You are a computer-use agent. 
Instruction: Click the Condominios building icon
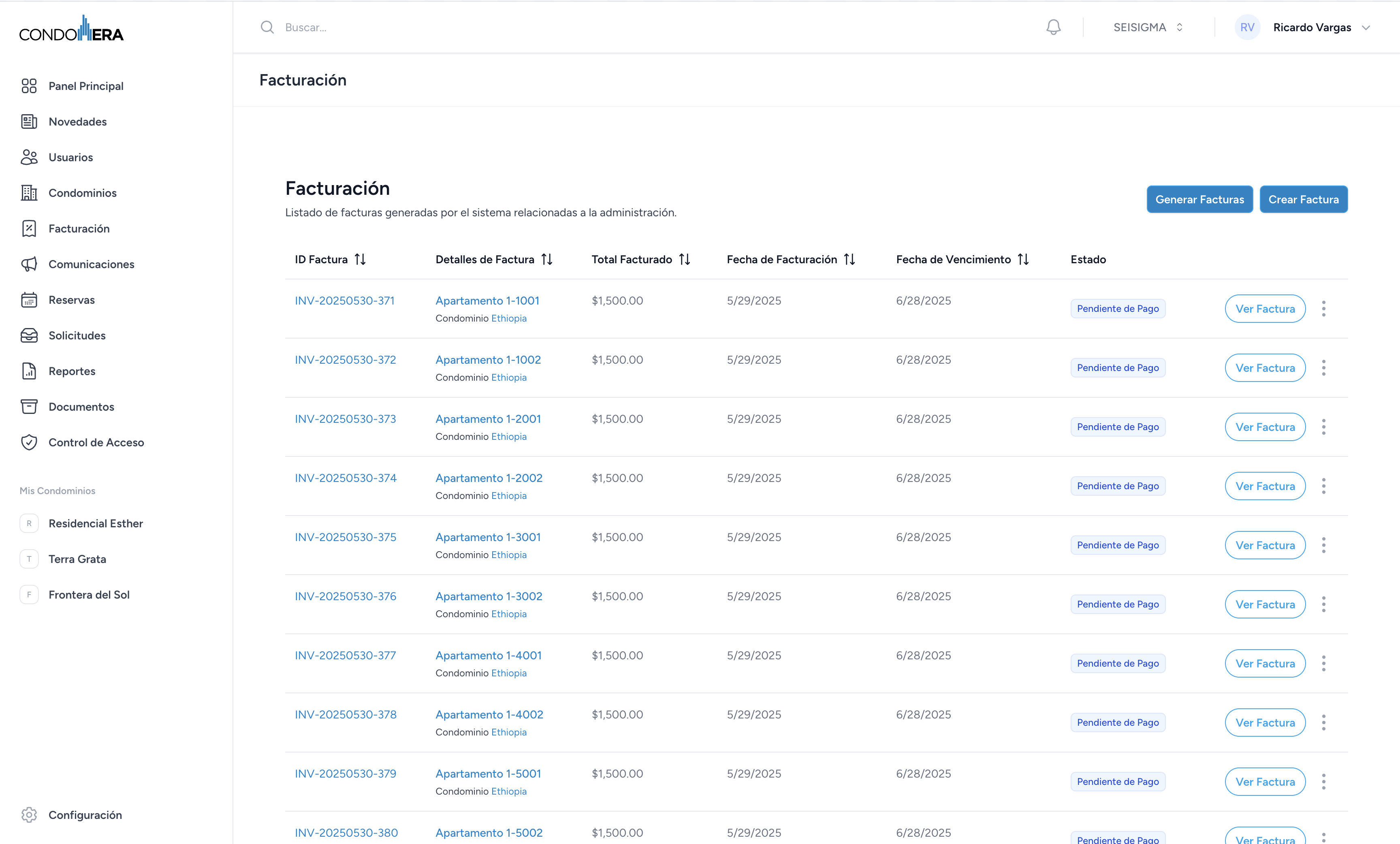(29, 193)
